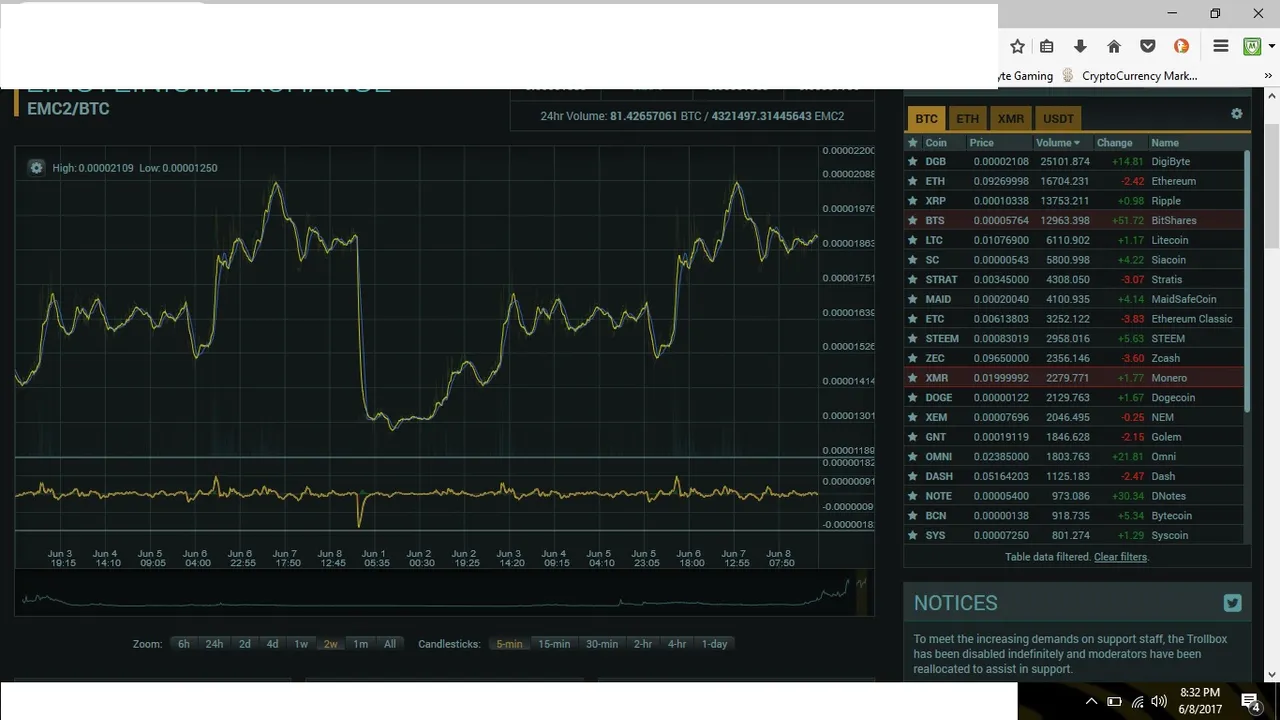
Task: Favorite the XMR coin row star
Action: (x=912, y=378)
